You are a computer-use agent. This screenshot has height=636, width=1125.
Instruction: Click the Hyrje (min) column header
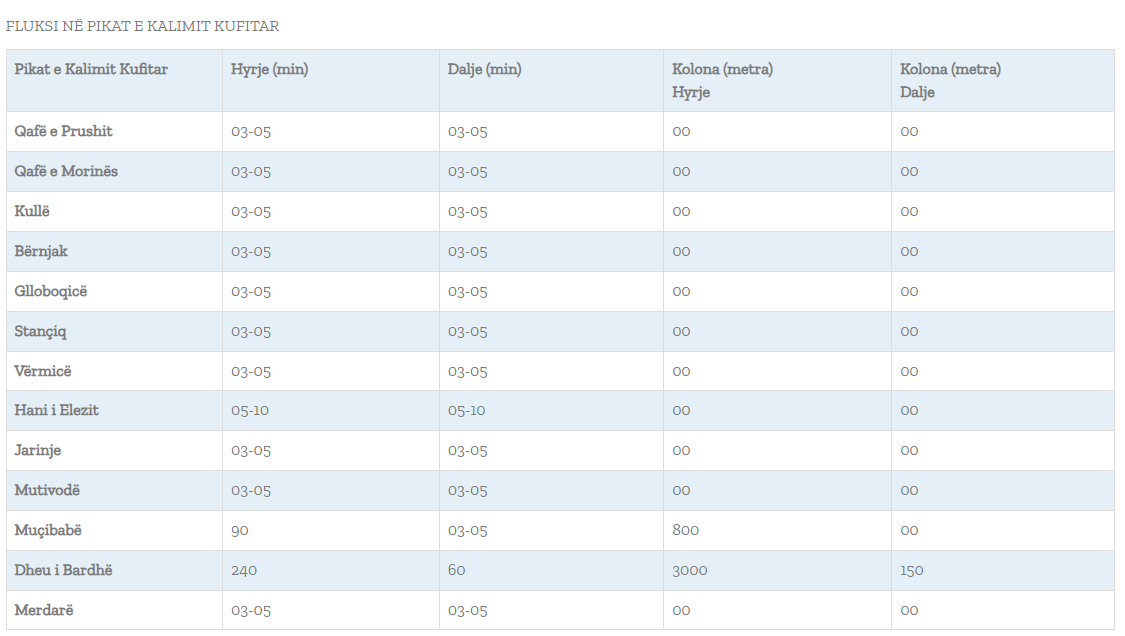[x=269, y=70]
